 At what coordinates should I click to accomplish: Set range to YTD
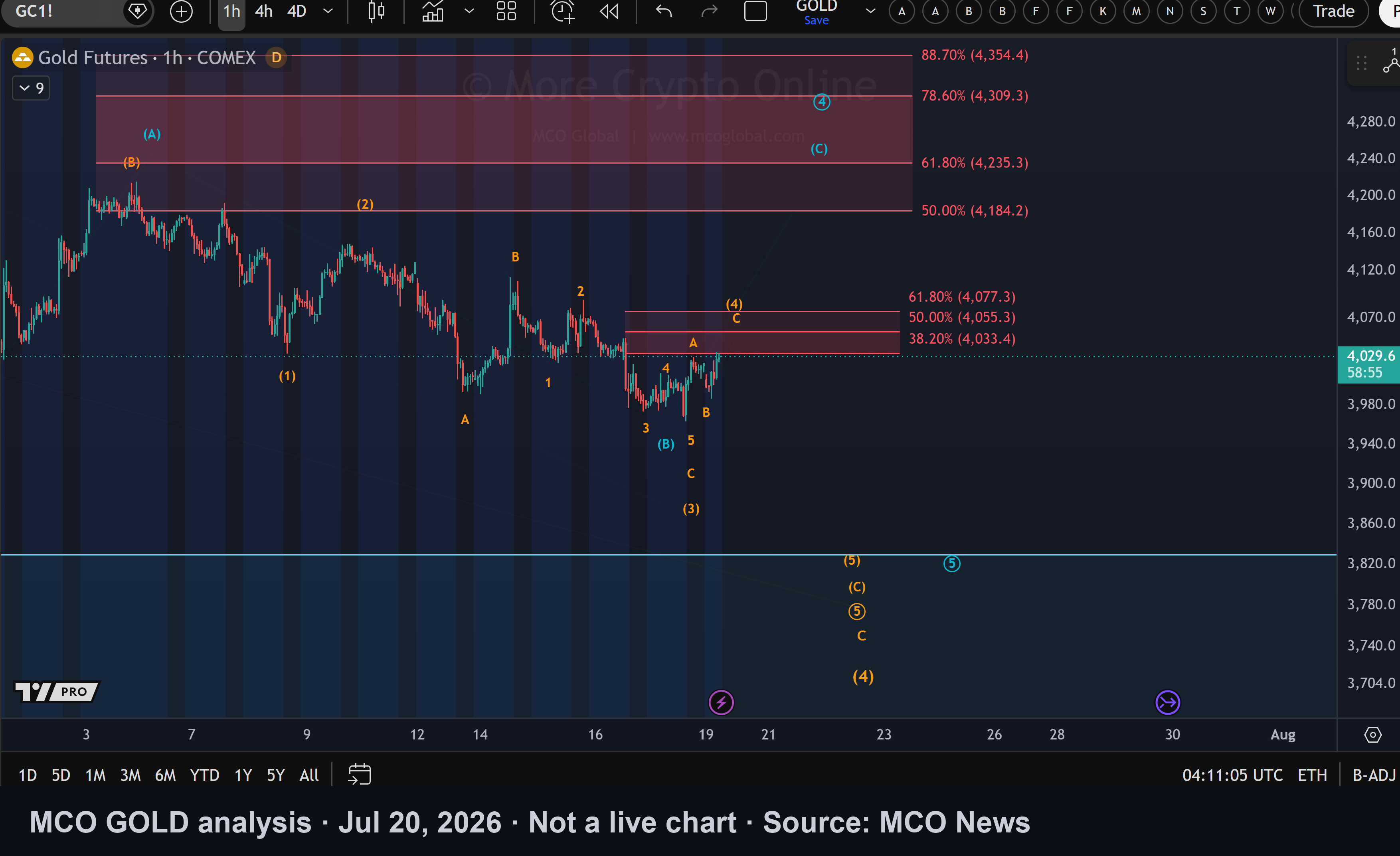(205, 775)
